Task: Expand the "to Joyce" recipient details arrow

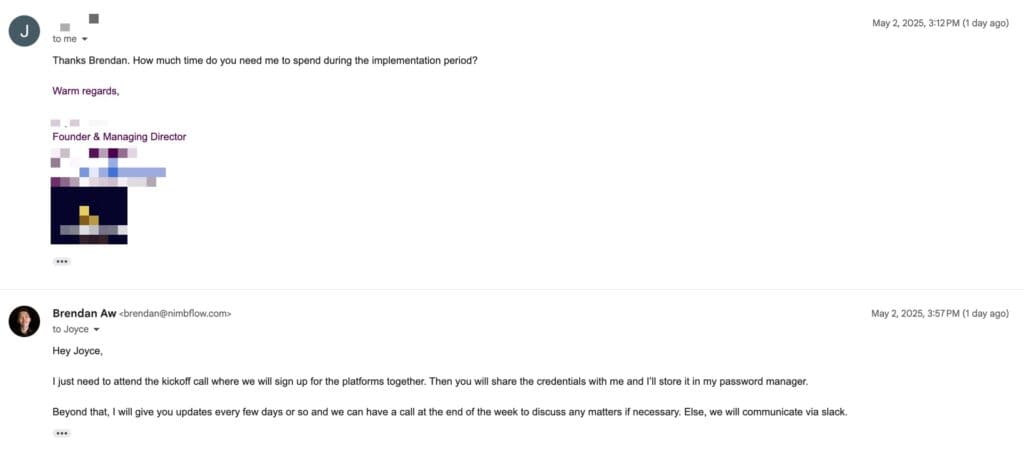Action: click(97, 329)
